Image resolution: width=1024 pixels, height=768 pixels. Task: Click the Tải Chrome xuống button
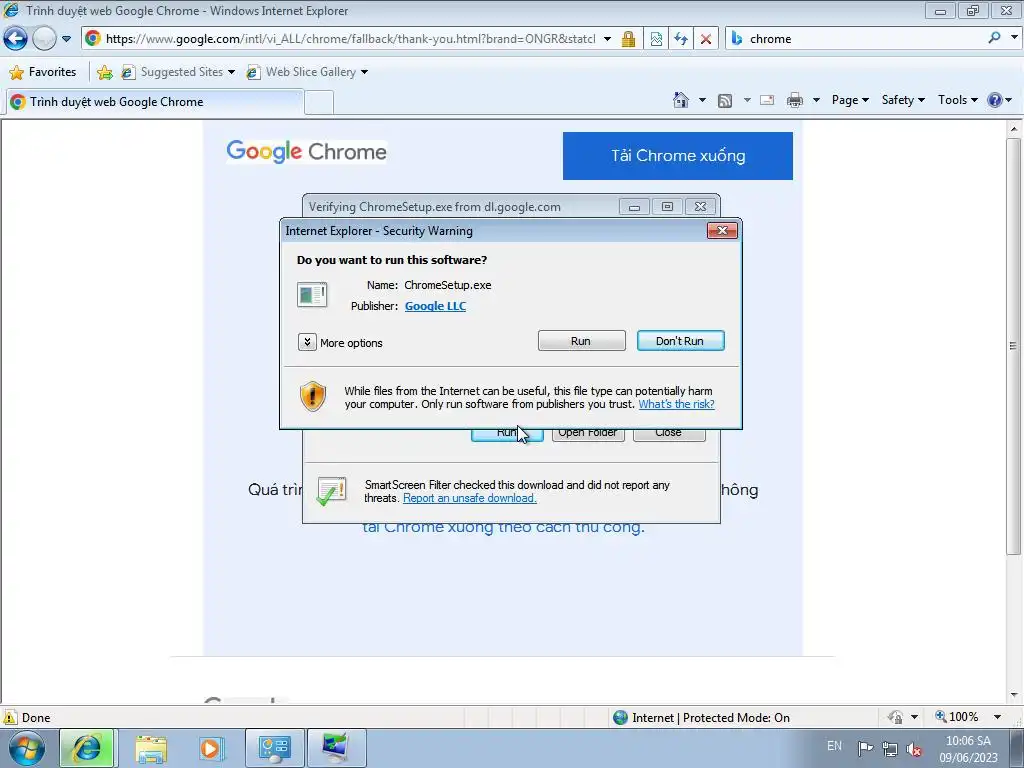[678, 156]
